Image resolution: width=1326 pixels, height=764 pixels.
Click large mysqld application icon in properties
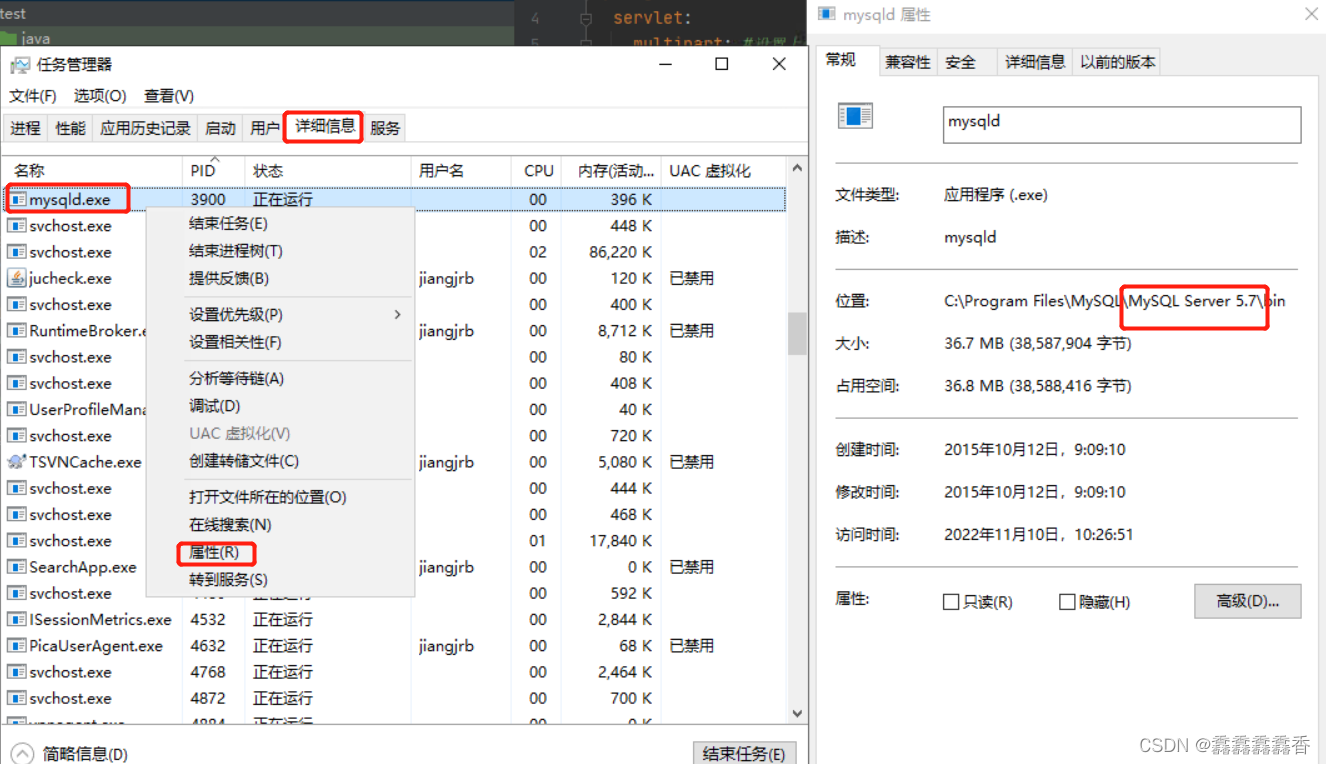pos(855,116)
